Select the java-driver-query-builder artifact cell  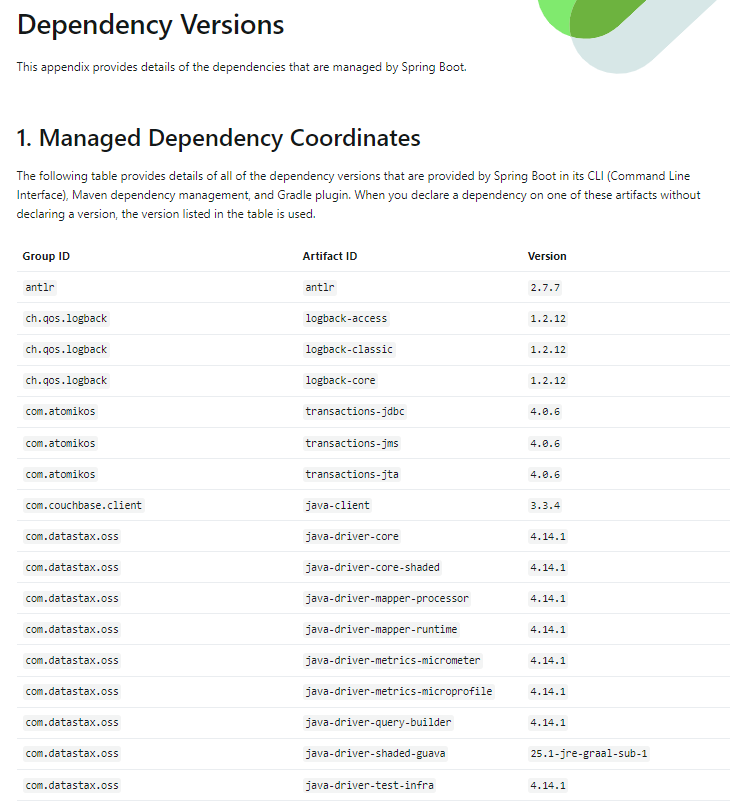coord(379,722)
